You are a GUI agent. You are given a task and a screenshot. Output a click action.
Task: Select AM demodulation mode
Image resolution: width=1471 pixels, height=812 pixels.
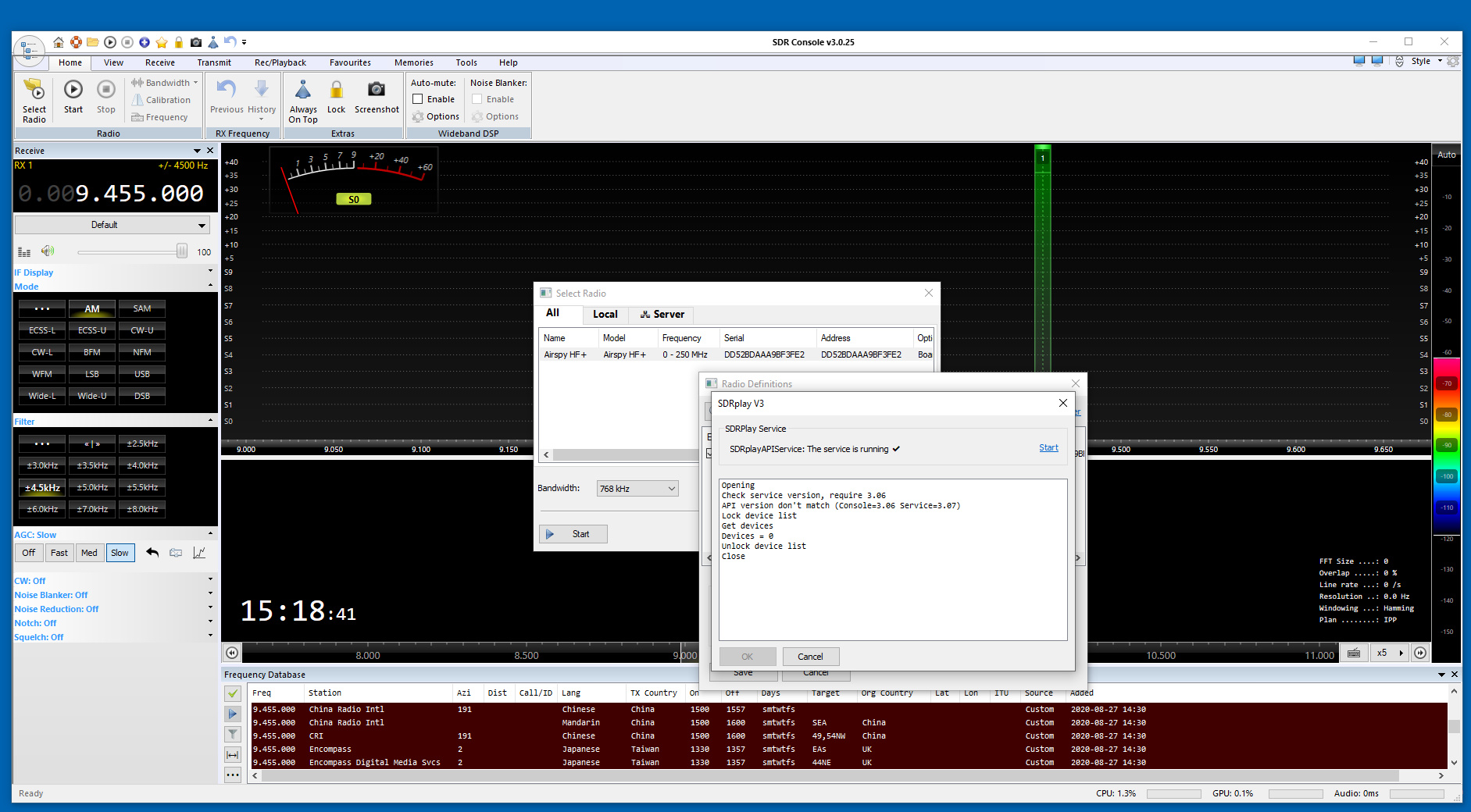(x=92, y=309)
